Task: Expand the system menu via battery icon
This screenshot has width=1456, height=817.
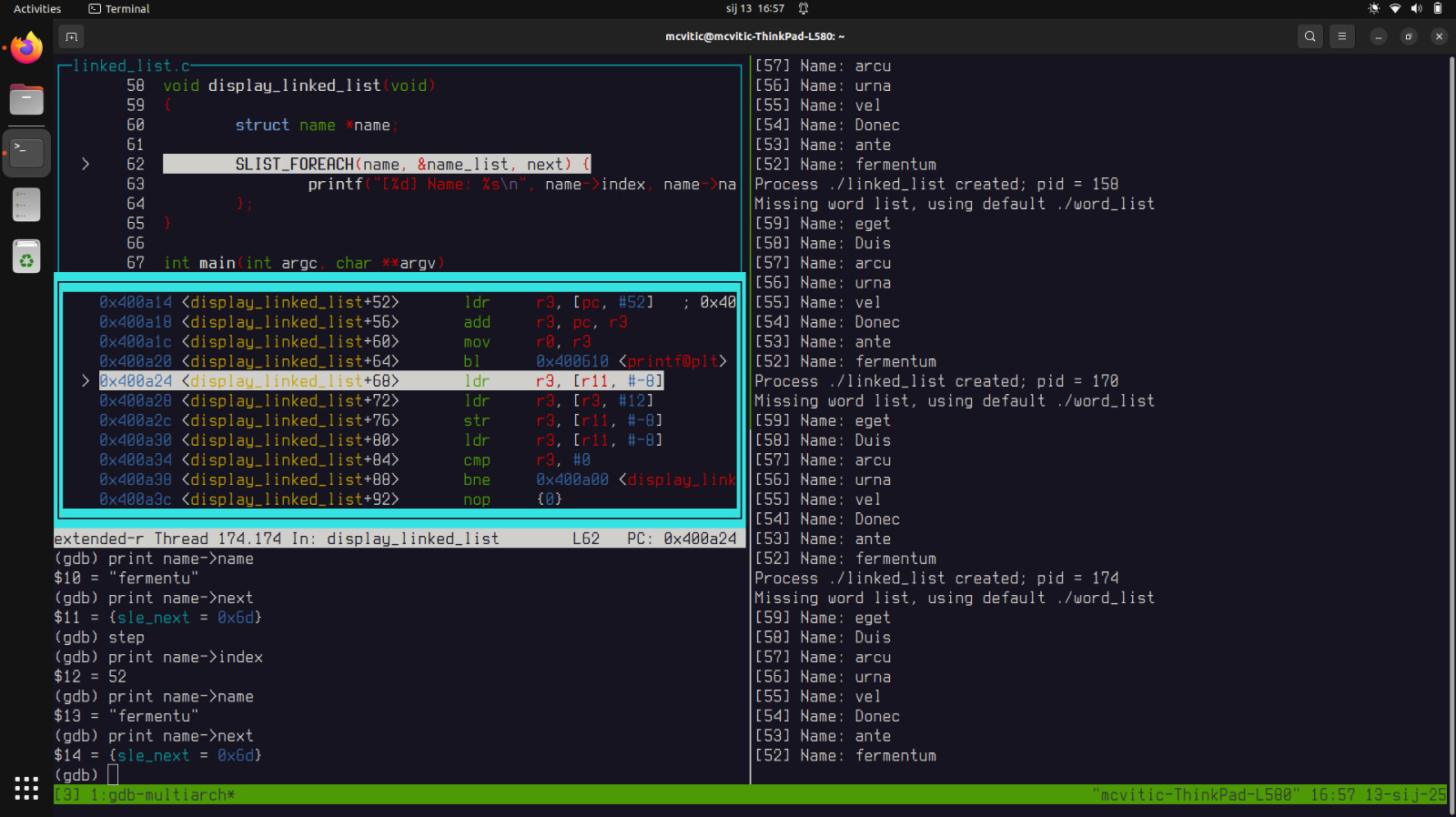Action: click(x=1438, y=9)
